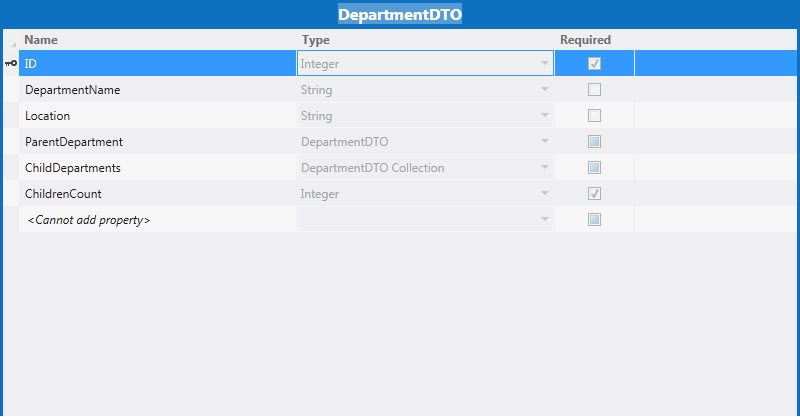Click the primary key icon beside ID
Image resolution: width=800 pixels, height=417 pixels.
[x=11, y=64]
